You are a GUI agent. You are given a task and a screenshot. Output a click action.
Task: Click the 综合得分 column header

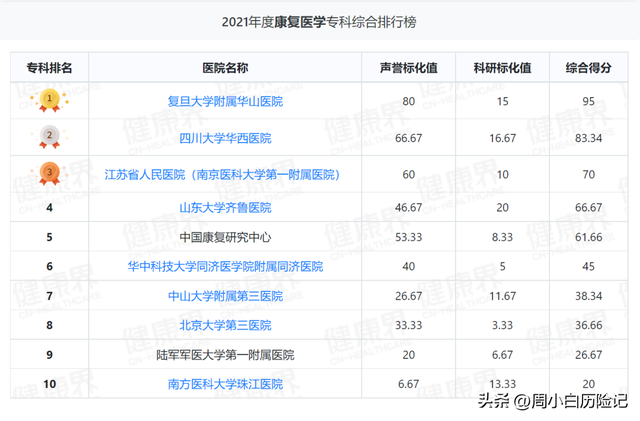[x=588, y=67]
